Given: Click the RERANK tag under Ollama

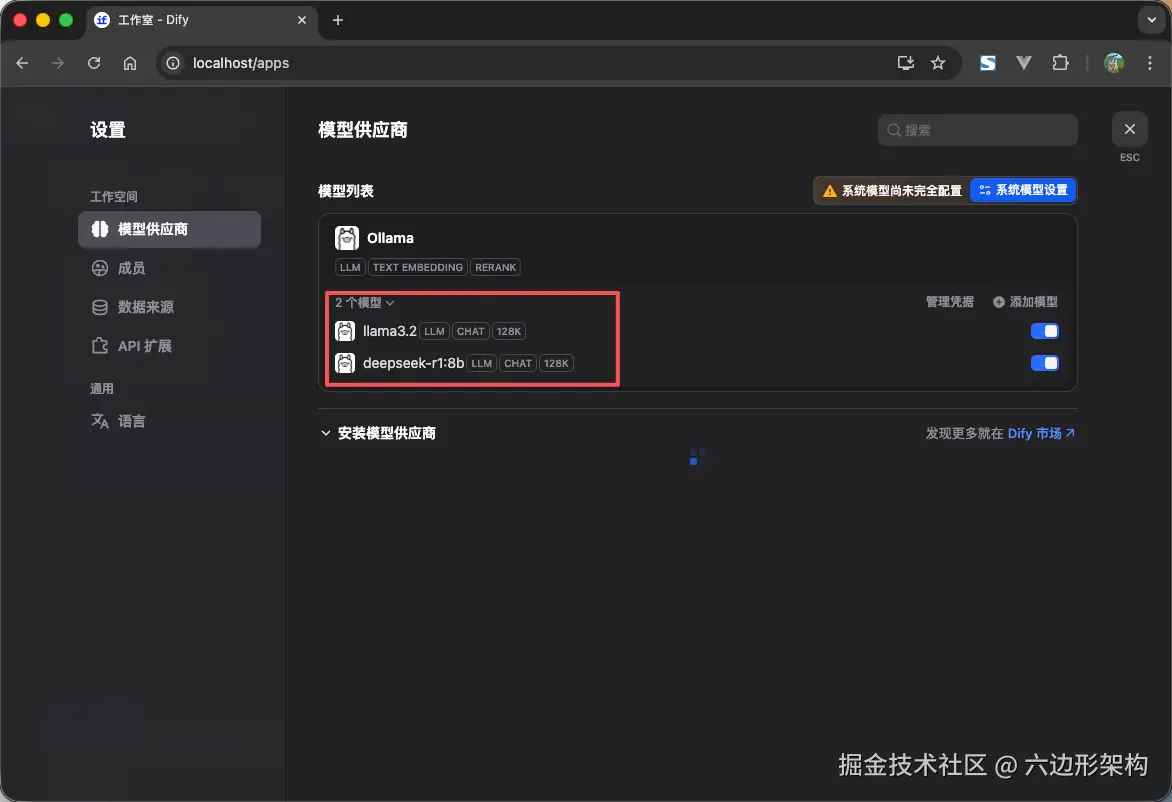Looking at the screenshot, I should click(x=496, y=268).
